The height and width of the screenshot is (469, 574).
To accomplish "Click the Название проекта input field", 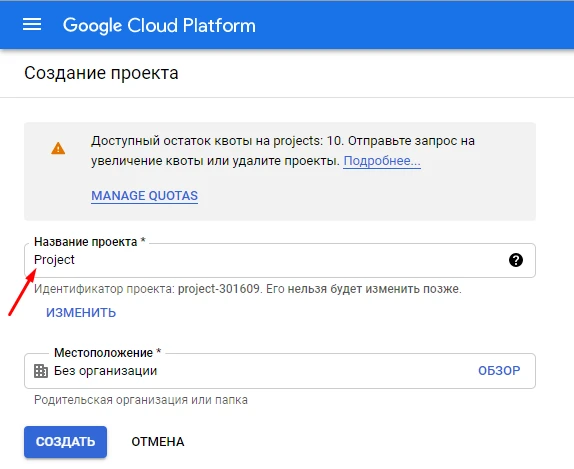I will [x=280, y=260].
